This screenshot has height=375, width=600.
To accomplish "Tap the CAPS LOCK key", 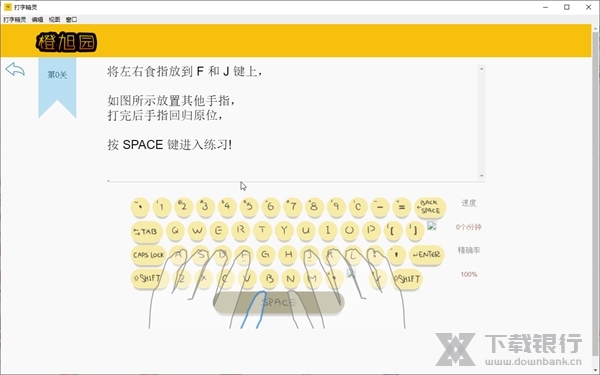I will 148,255.
